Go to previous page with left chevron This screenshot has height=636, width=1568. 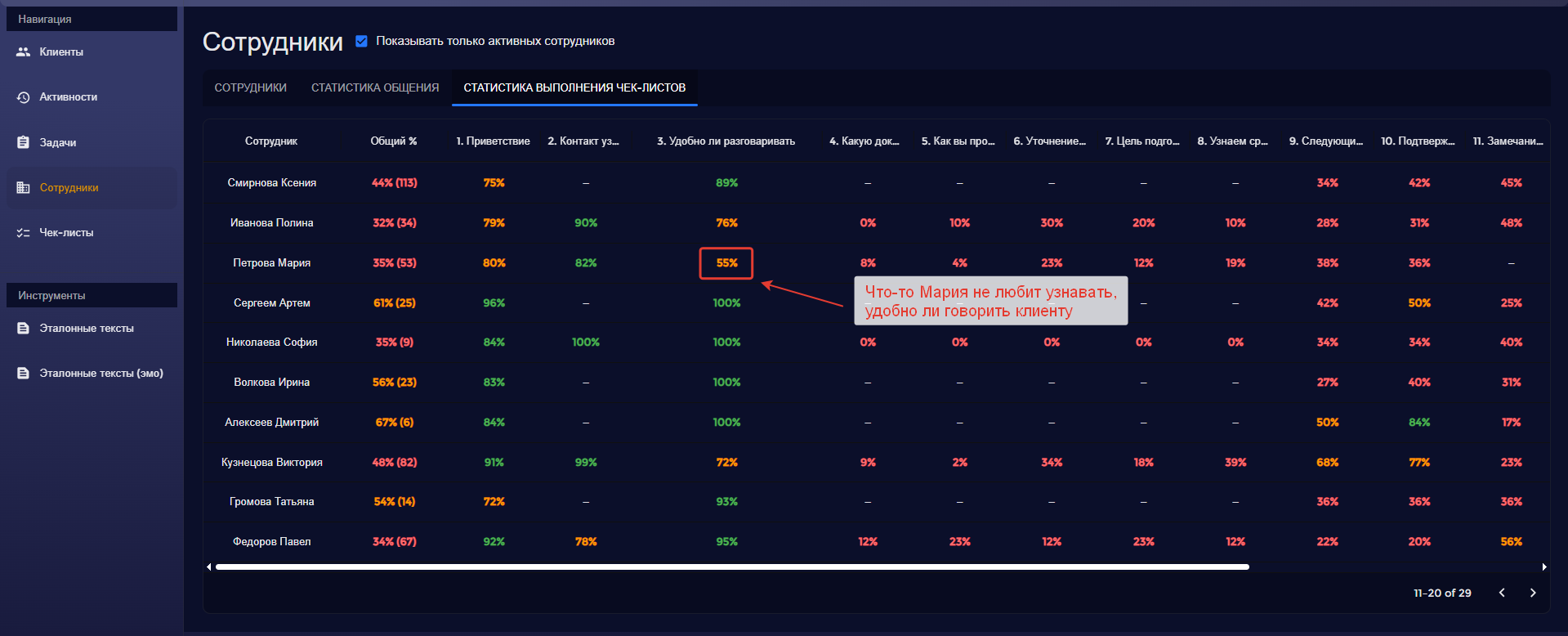[1502, 593]
